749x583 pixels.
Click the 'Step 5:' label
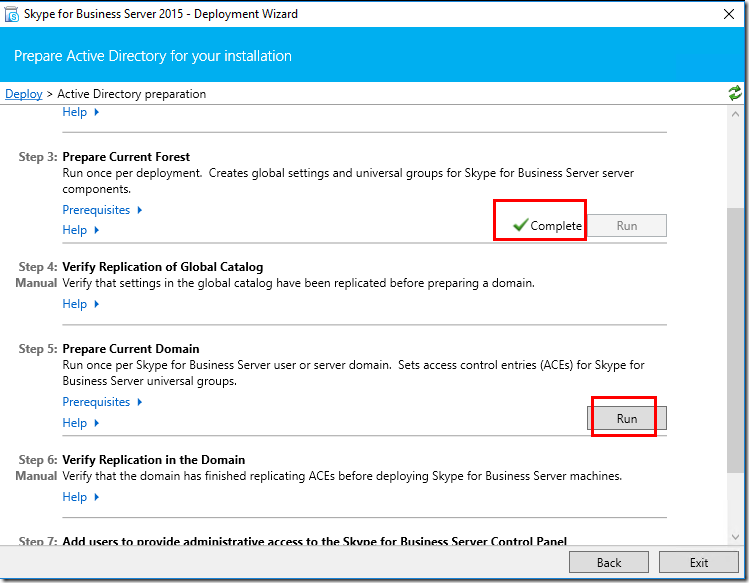[38, 349]
